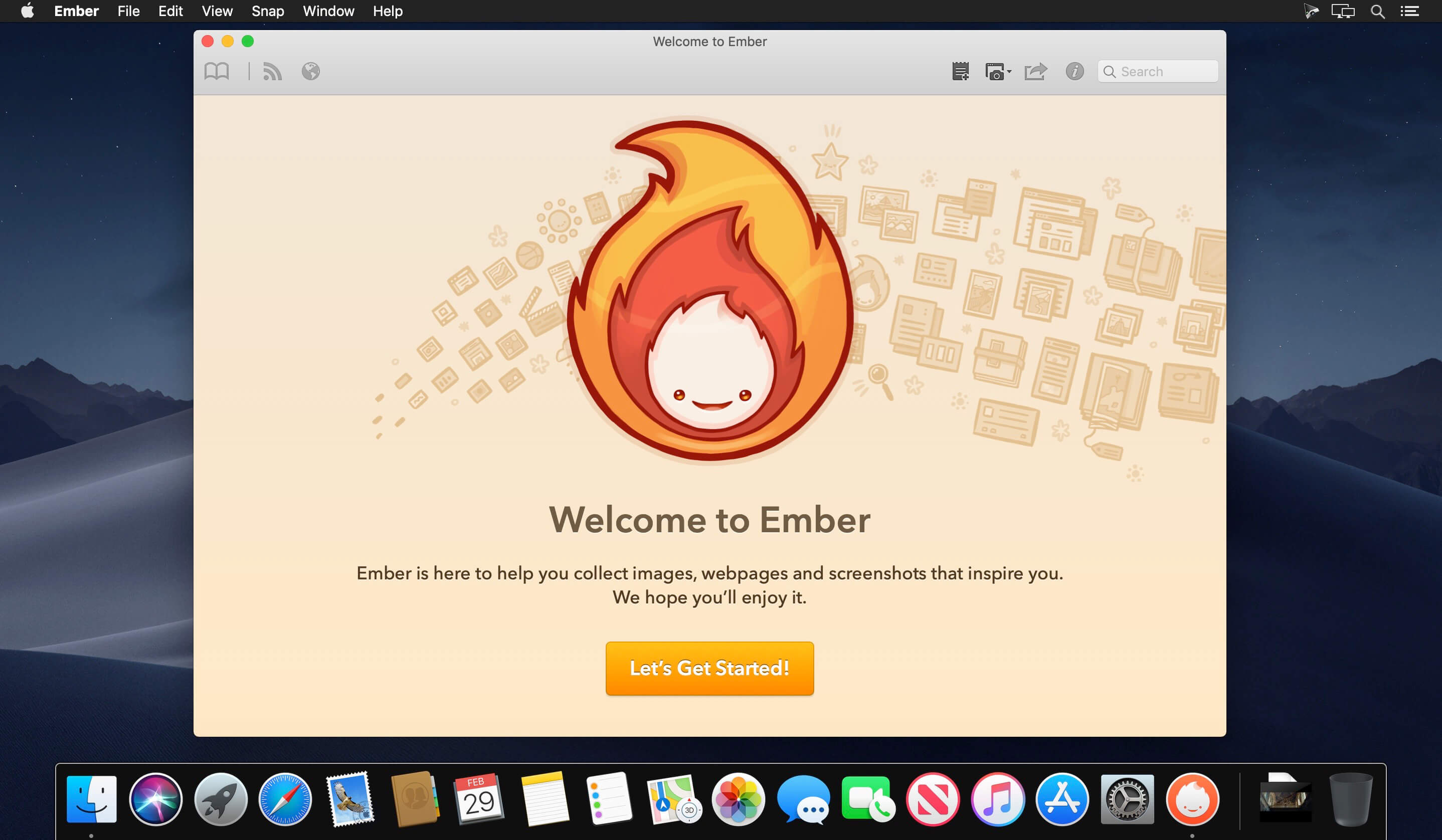Image resolution: width=1442 pixels, height=840 pixels.
Task: Open Spotlight search in the menu bar
Action: coord(1377,11)
